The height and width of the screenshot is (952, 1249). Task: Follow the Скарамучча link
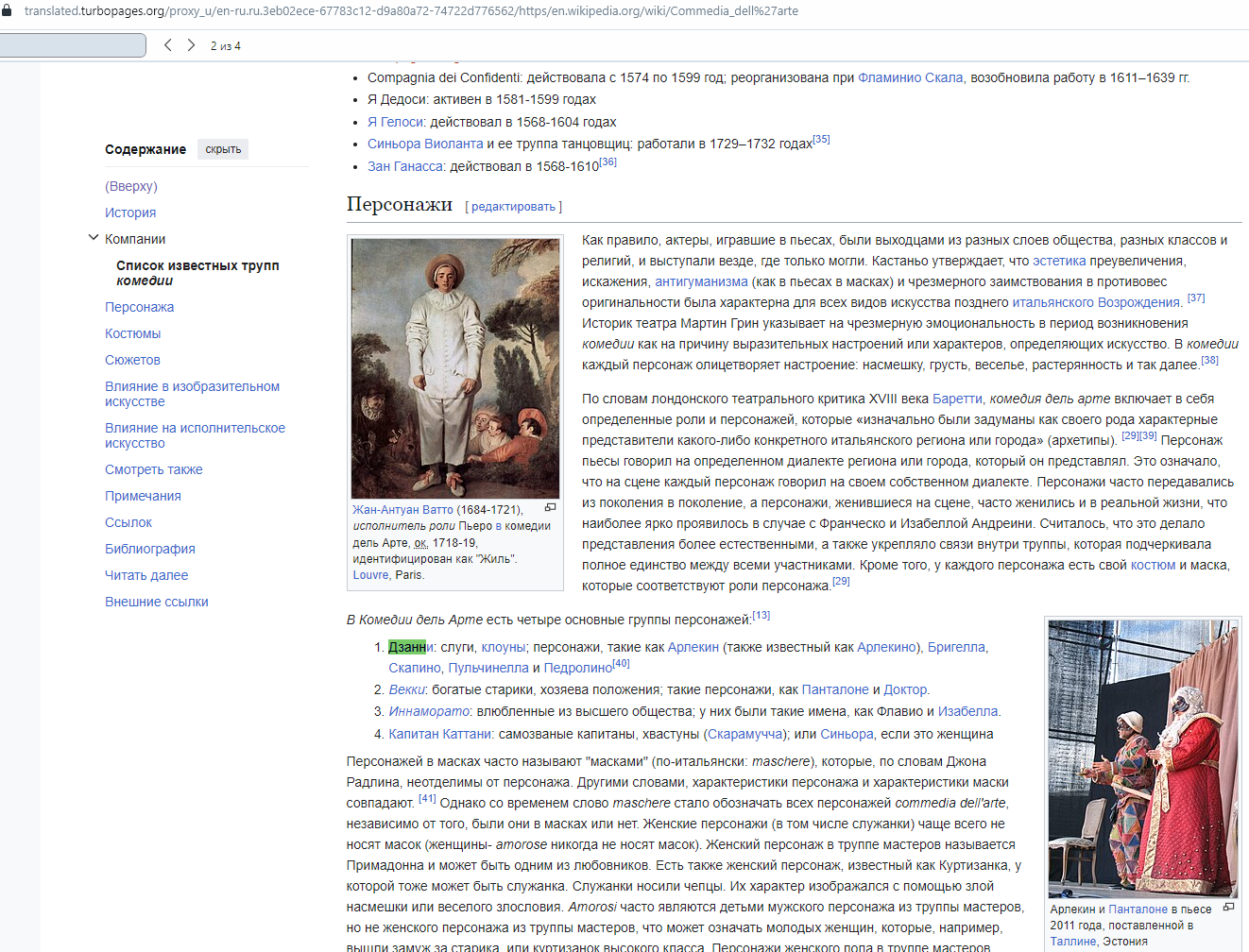point(744,734)
